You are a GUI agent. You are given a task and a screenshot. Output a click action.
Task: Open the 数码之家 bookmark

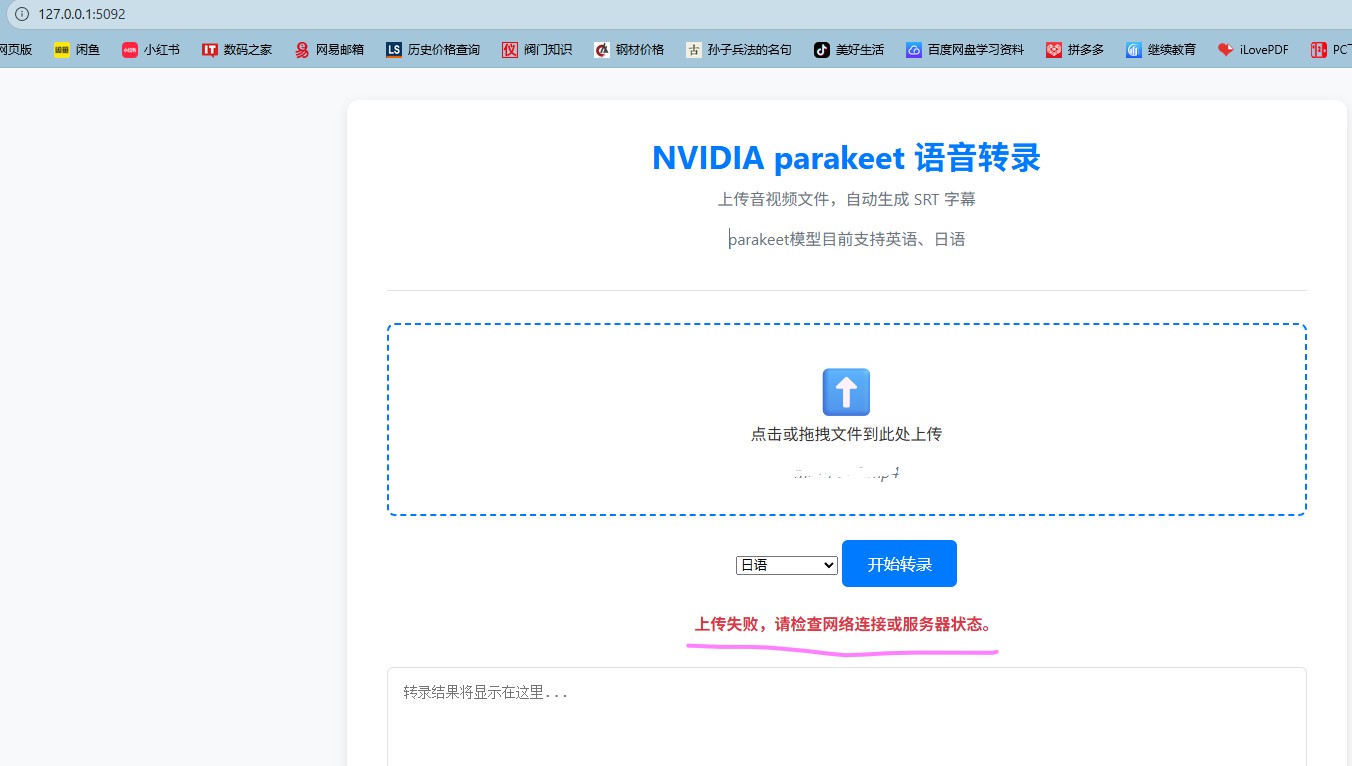pos(237,49)
